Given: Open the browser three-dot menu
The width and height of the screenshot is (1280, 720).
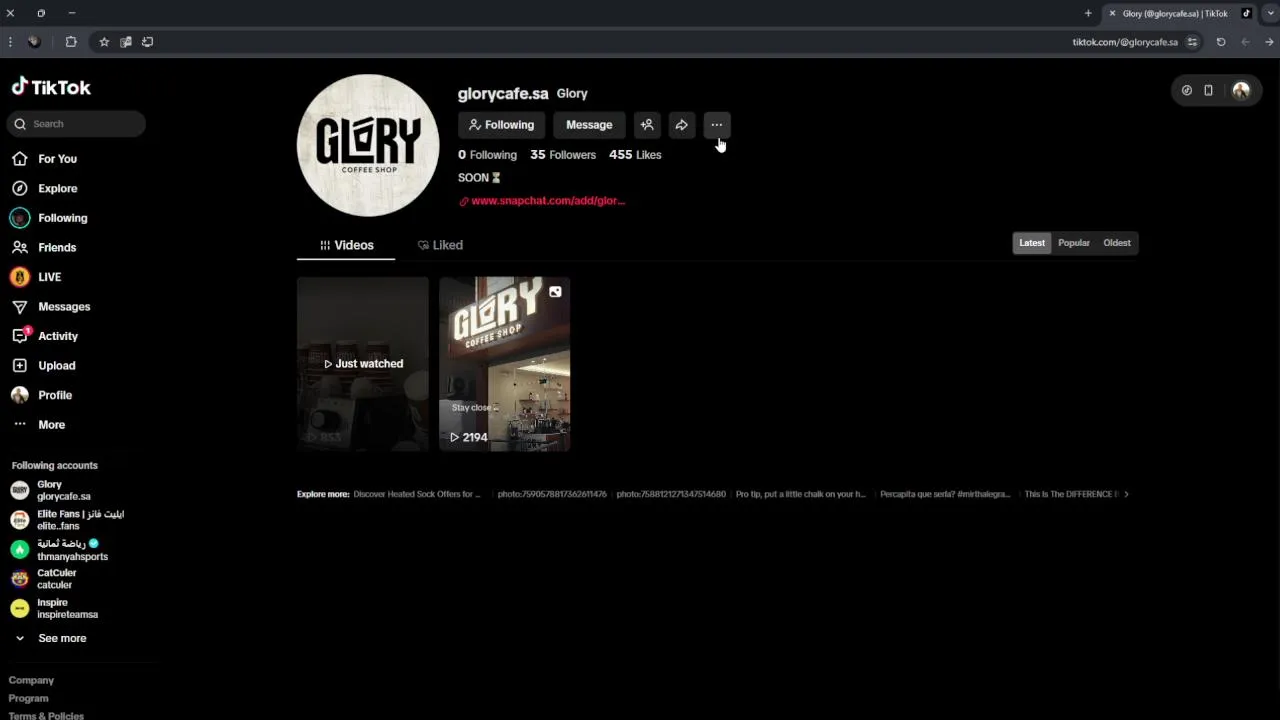Looking at the screenshot, I should (x=10, y=42).
